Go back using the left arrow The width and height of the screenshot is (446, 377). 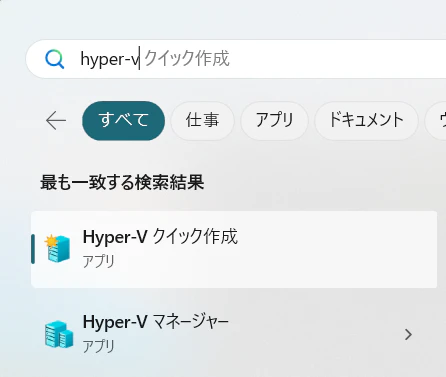click(x=56, y=120)
